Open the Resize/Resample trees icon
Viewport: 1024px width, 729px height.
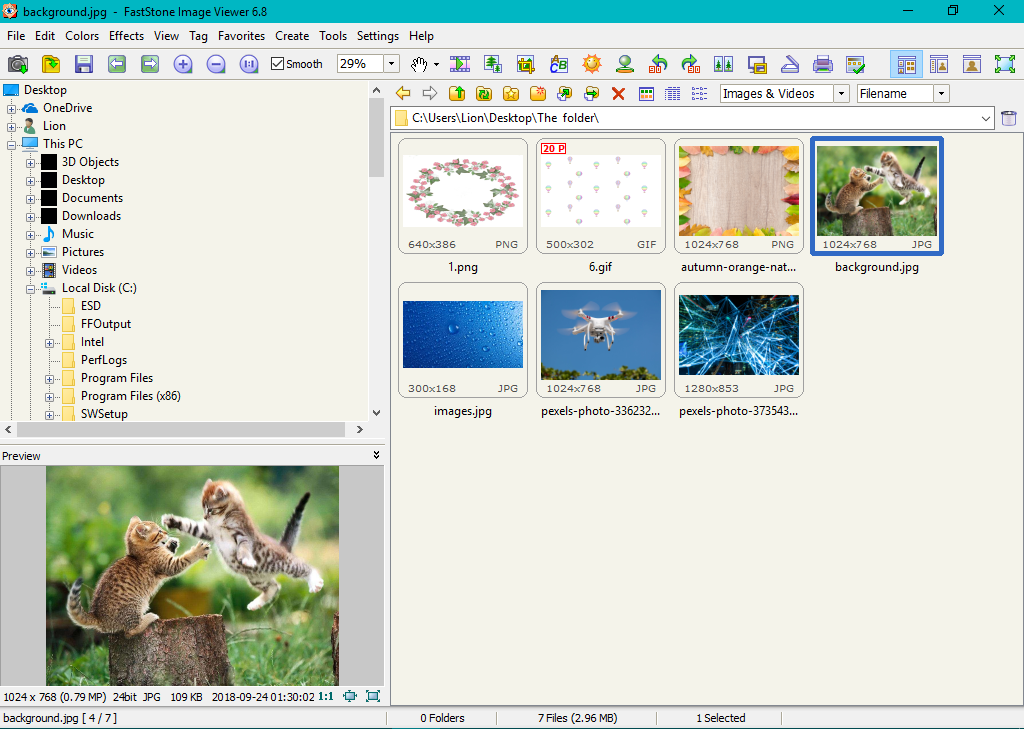493,64
